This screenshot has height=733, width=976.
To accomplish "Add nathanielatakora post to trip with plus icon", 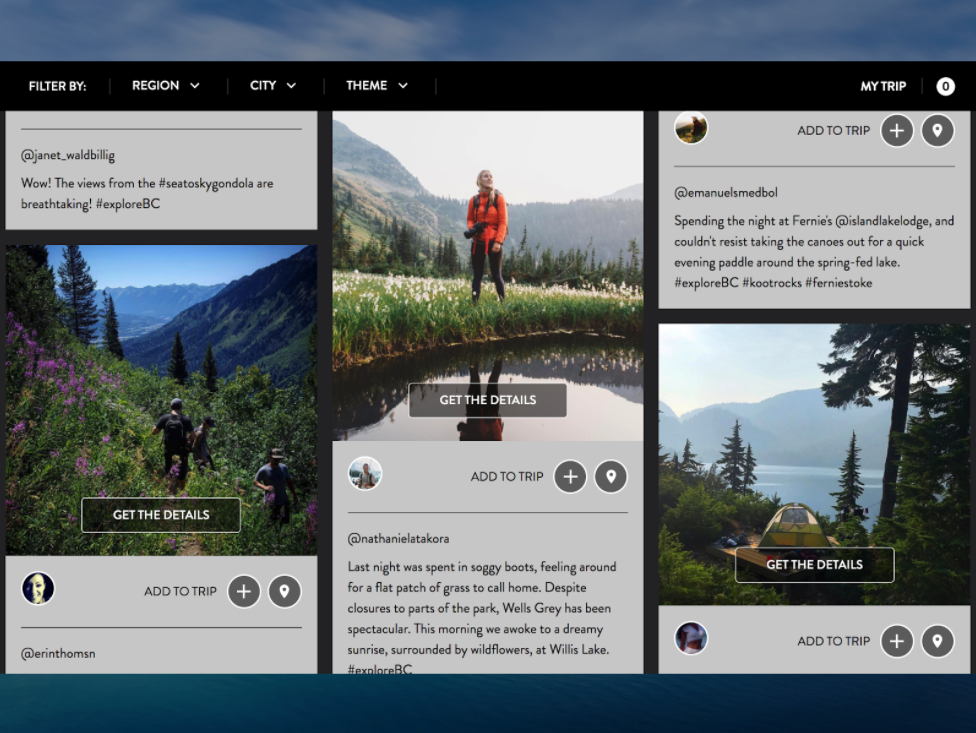I will coord(570,477).
